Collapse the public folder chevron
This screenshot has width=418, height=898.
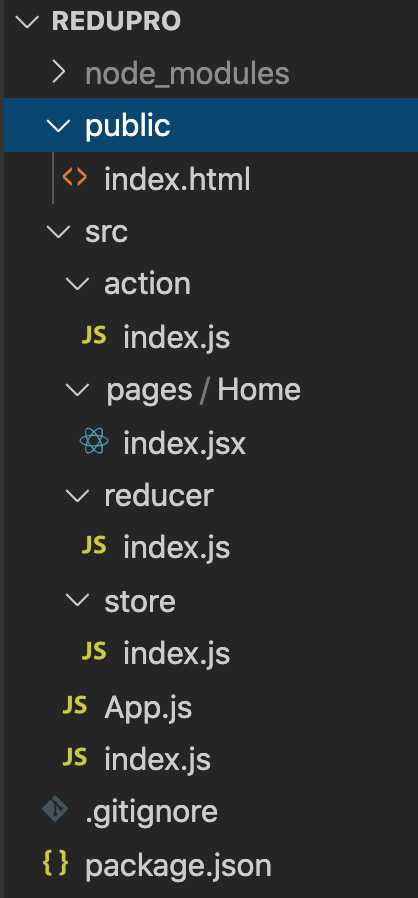(x=59, y=125)
